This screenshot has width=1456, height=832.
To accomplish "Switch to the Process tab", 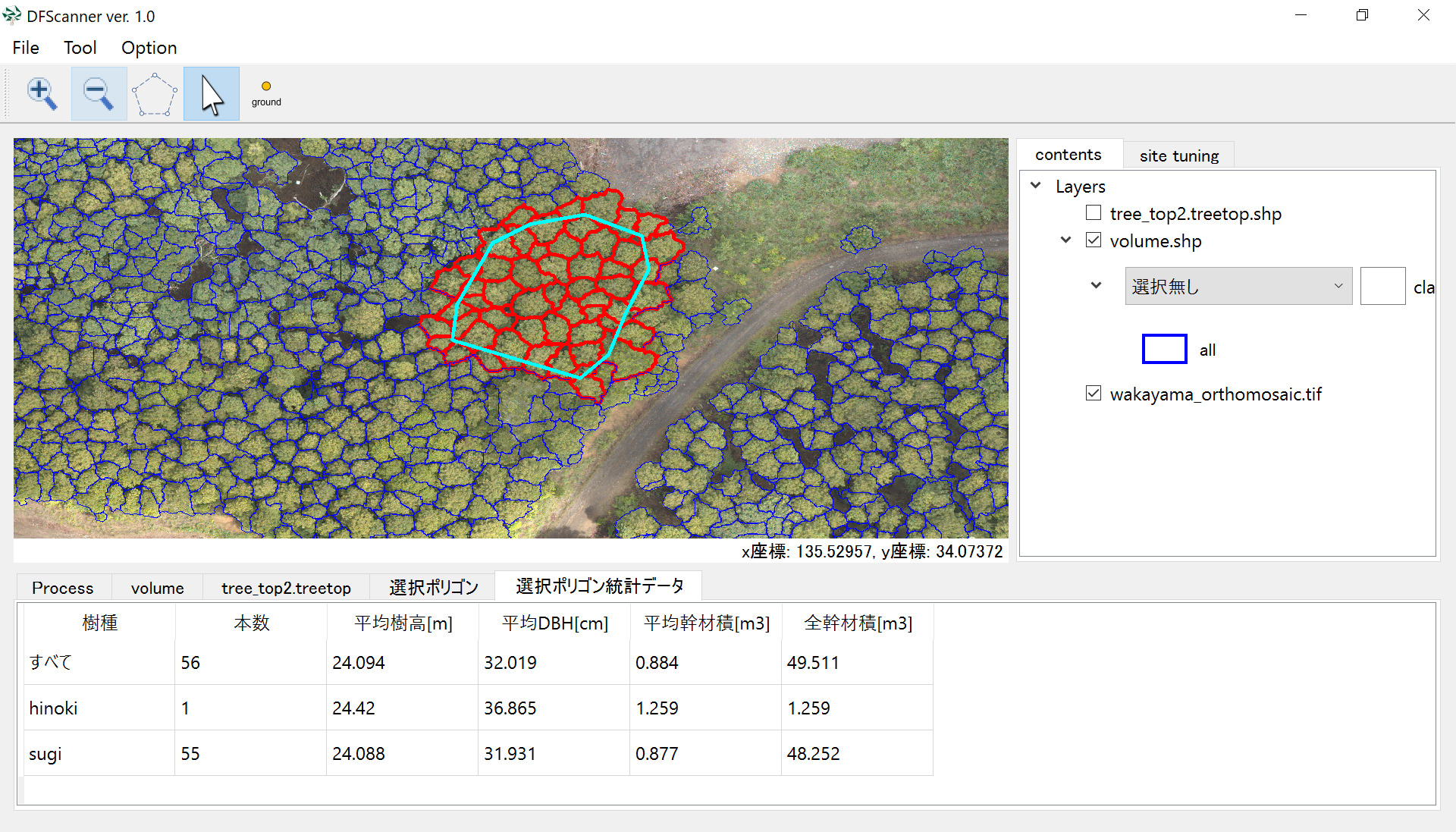I will click(63, 588).
